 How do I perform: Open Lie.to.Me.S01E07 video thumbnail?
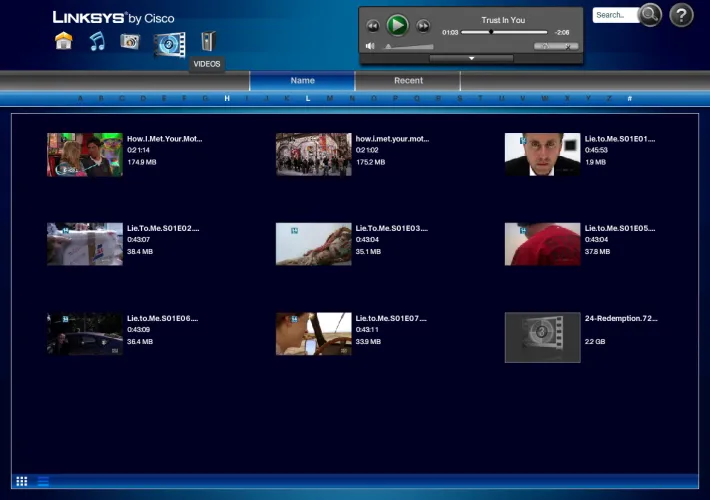[x=313, y=334]
